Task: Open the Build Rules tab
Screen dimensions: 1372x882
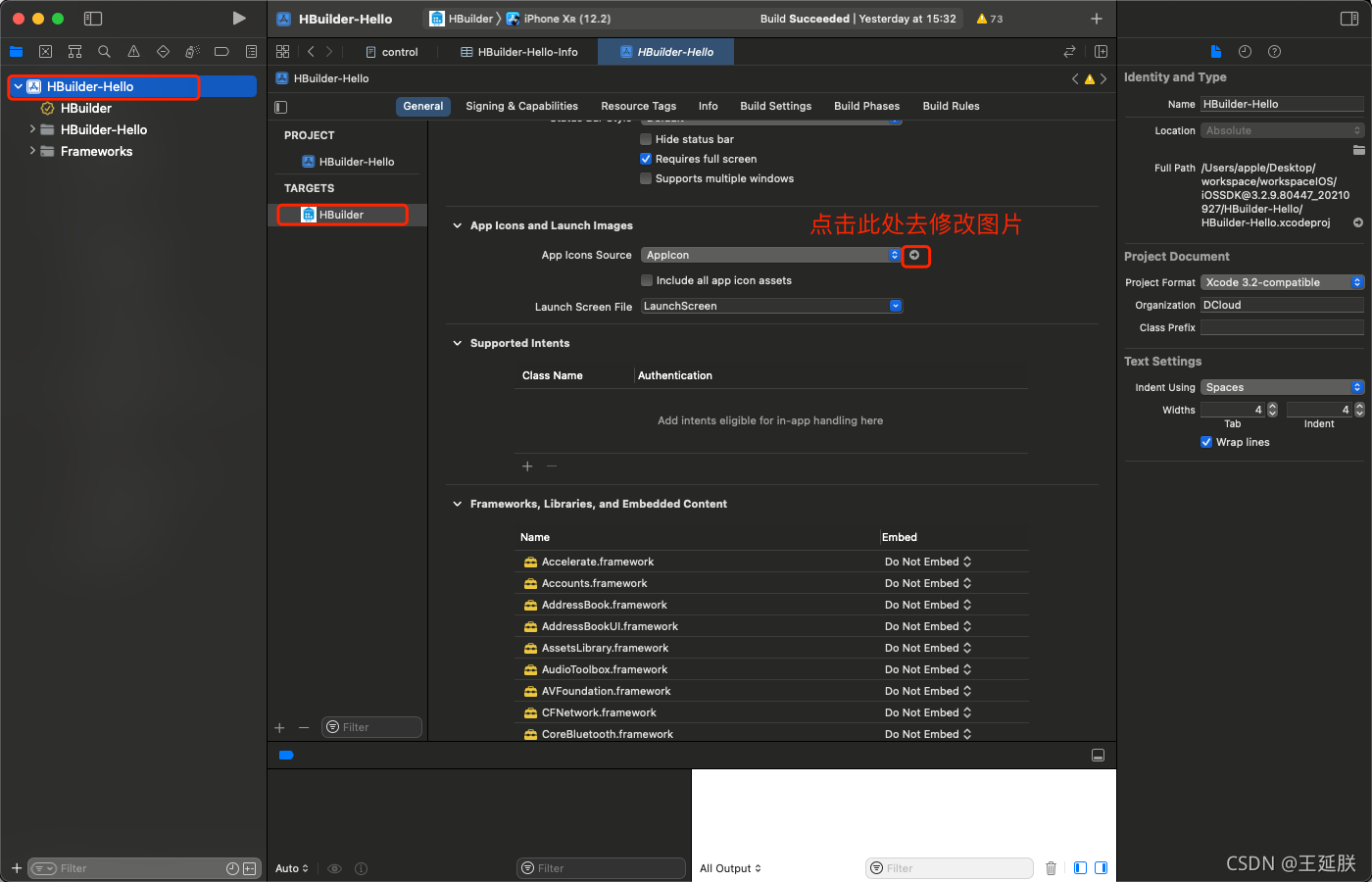Action: [951, 106]
